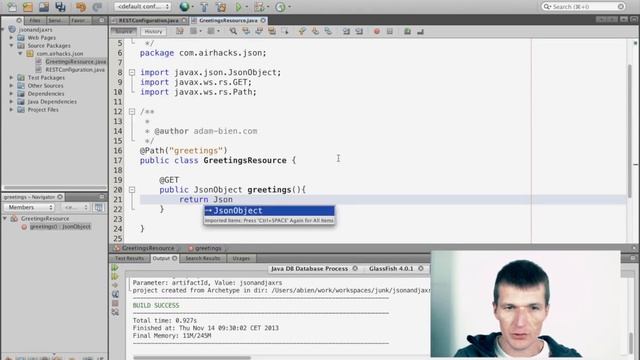Collapse the imports code fold on line 8
The image size is (640, 360).
point(132,72)
